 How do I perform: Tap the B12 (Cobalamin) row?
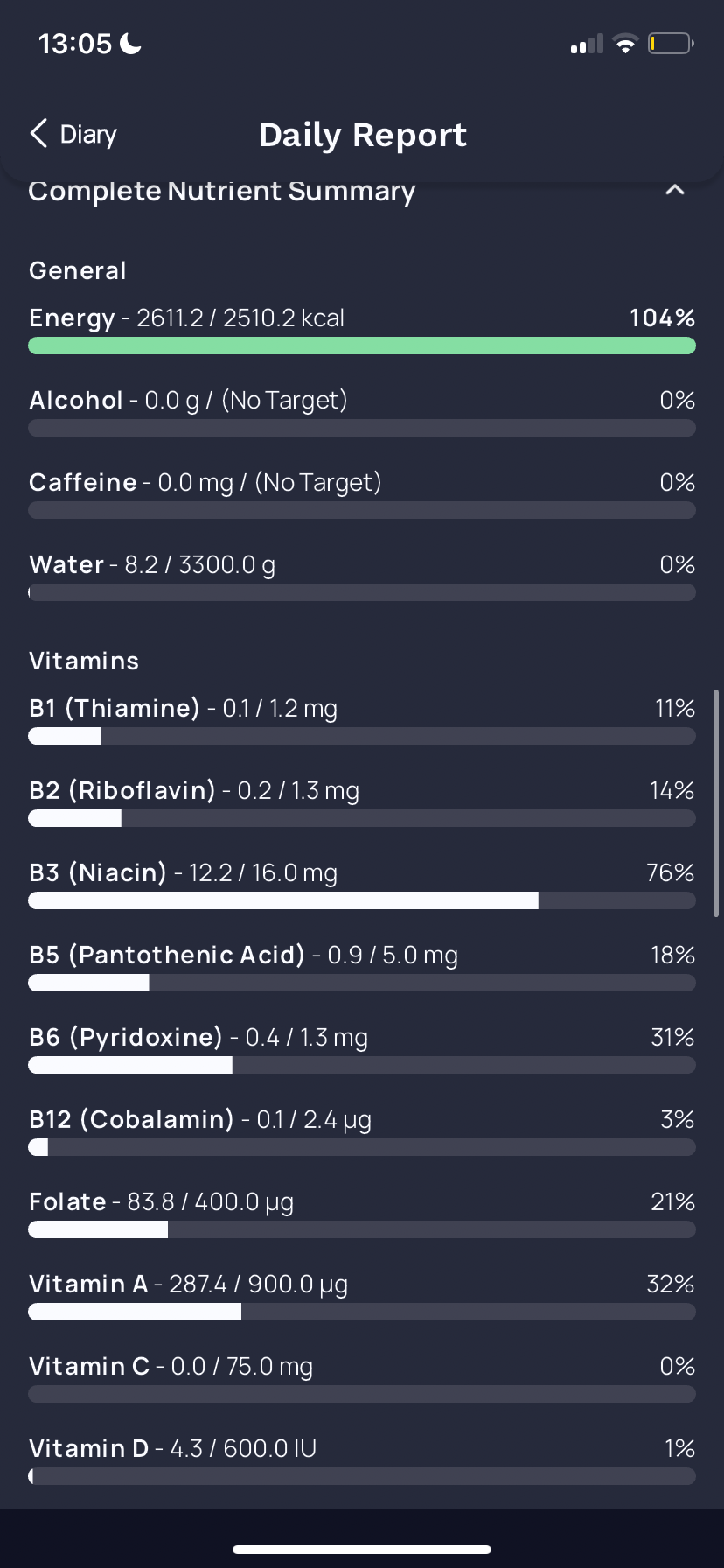[362, 1132]
